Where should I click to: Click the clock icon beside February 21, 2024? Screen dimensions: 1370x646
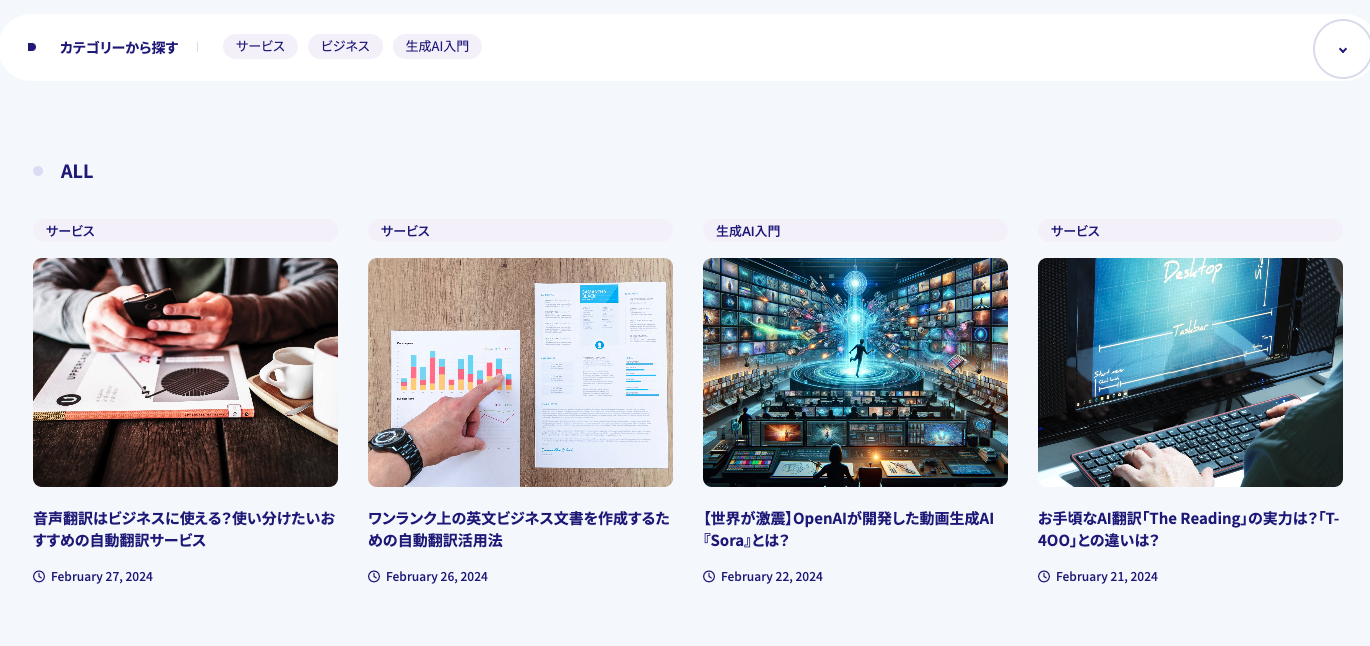pos(1044,577)
